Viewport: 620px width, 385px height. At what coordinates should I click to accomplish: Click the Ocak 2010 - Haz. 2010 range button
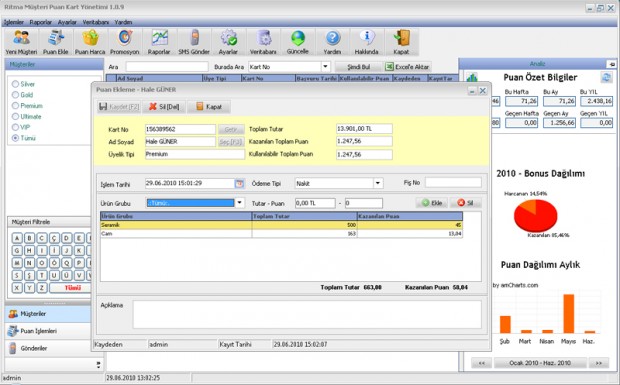[x=540, y=363]
